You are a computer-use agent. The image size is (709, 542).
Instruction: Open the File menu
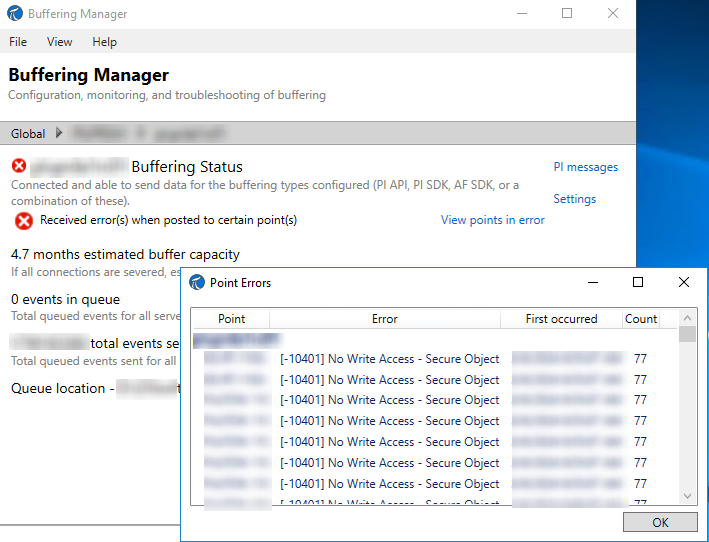click(x=18, y=42)
